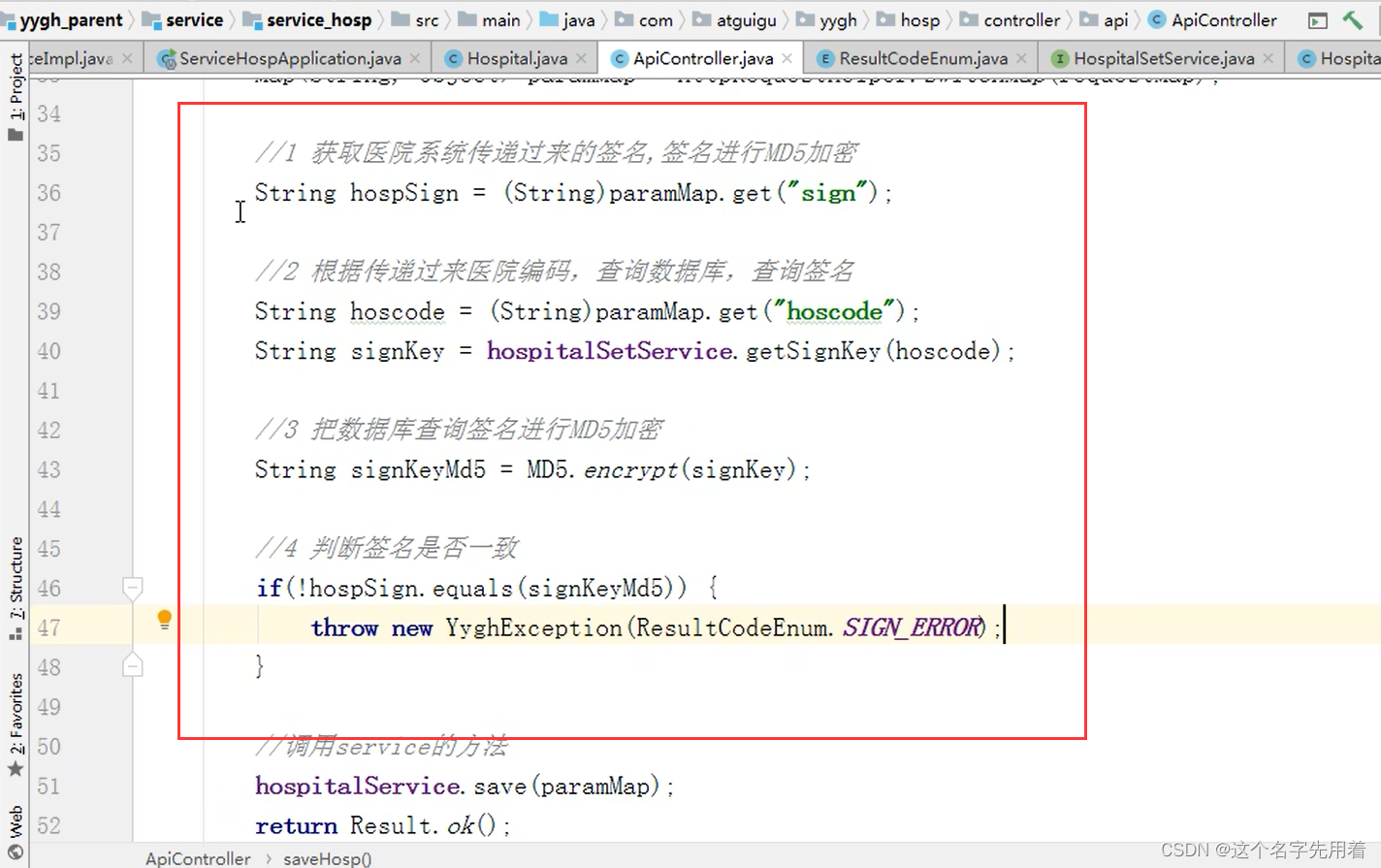Click line number 40 in the gutter
The image size is (1381, 868).
click(x=48, y=351)
